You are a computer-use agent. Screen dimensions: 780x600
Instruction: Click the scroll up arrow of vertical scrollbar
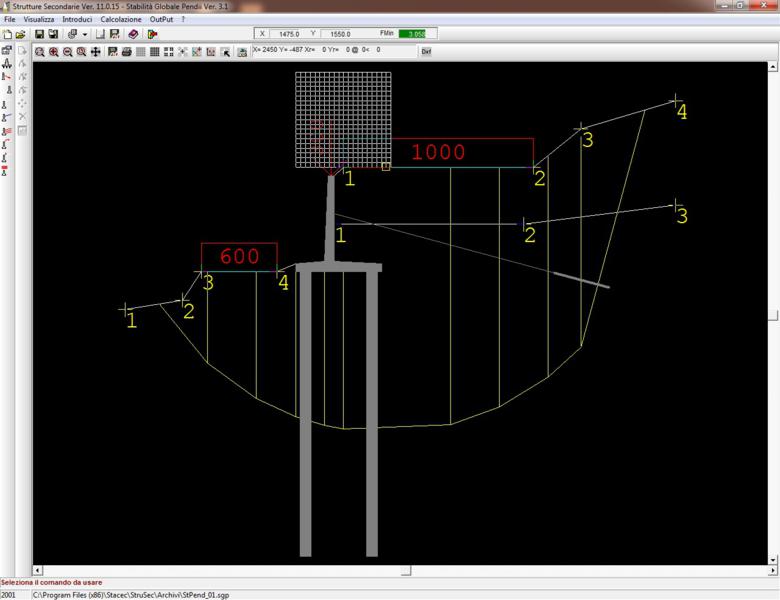coord(773,66)
